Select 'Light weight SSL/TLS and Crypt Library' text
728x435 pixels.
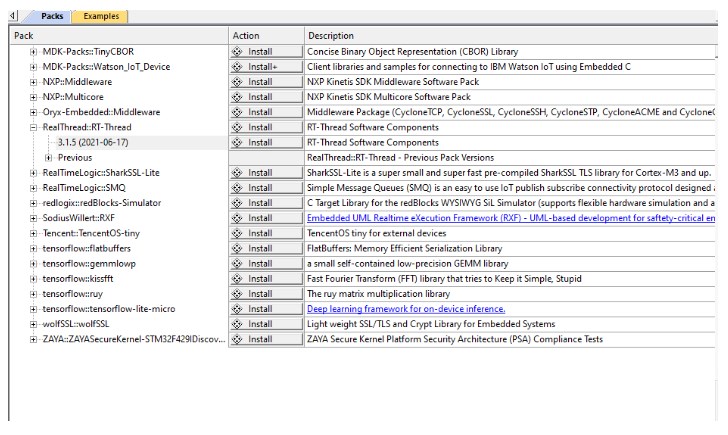pos(431,324)
